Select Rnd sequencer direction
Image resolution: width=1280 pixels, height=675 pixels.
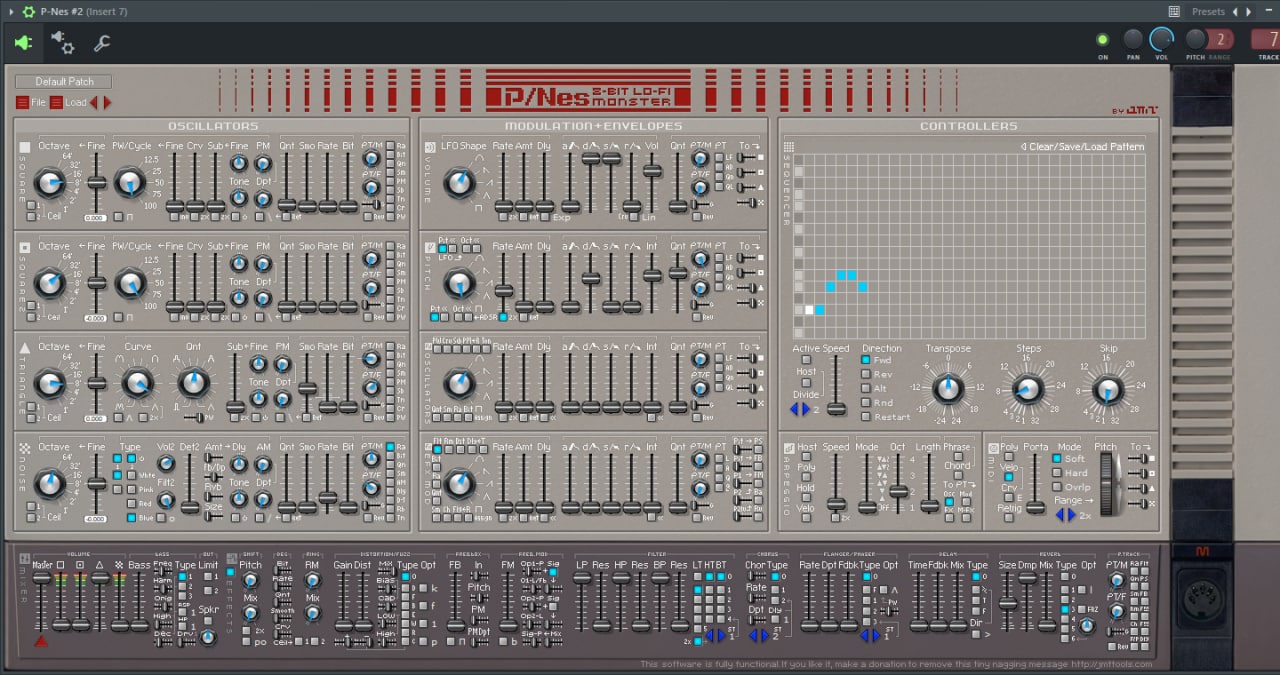866,402
